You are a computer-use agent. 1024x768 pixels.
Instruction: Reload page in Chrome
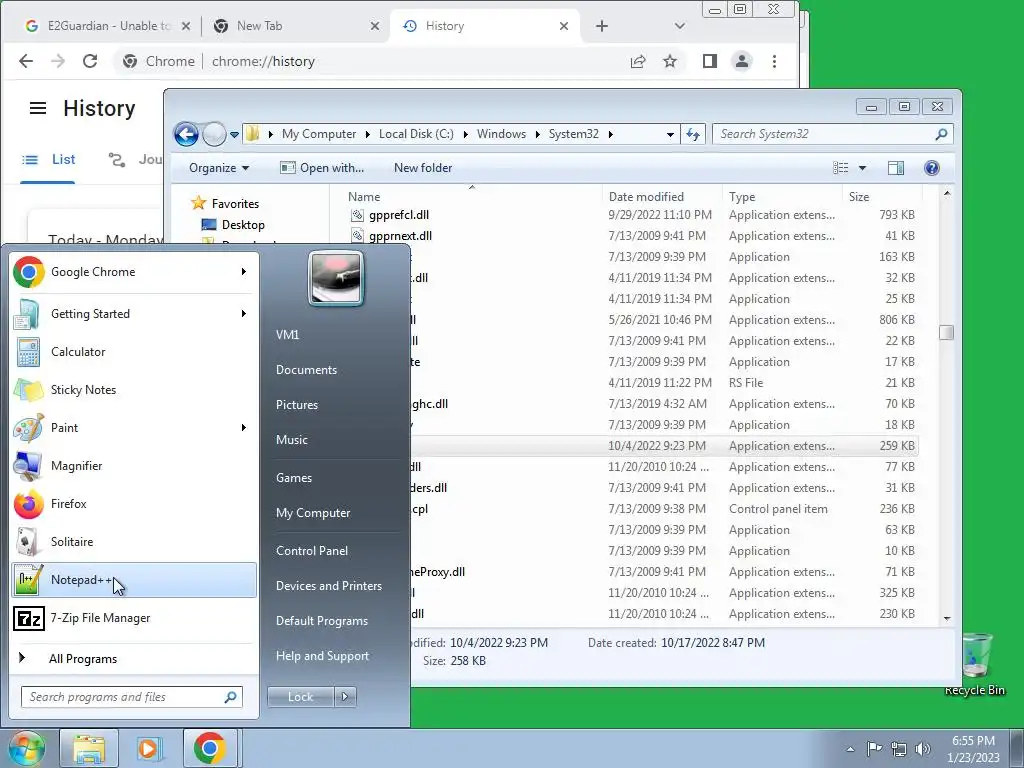click(90, 61)
